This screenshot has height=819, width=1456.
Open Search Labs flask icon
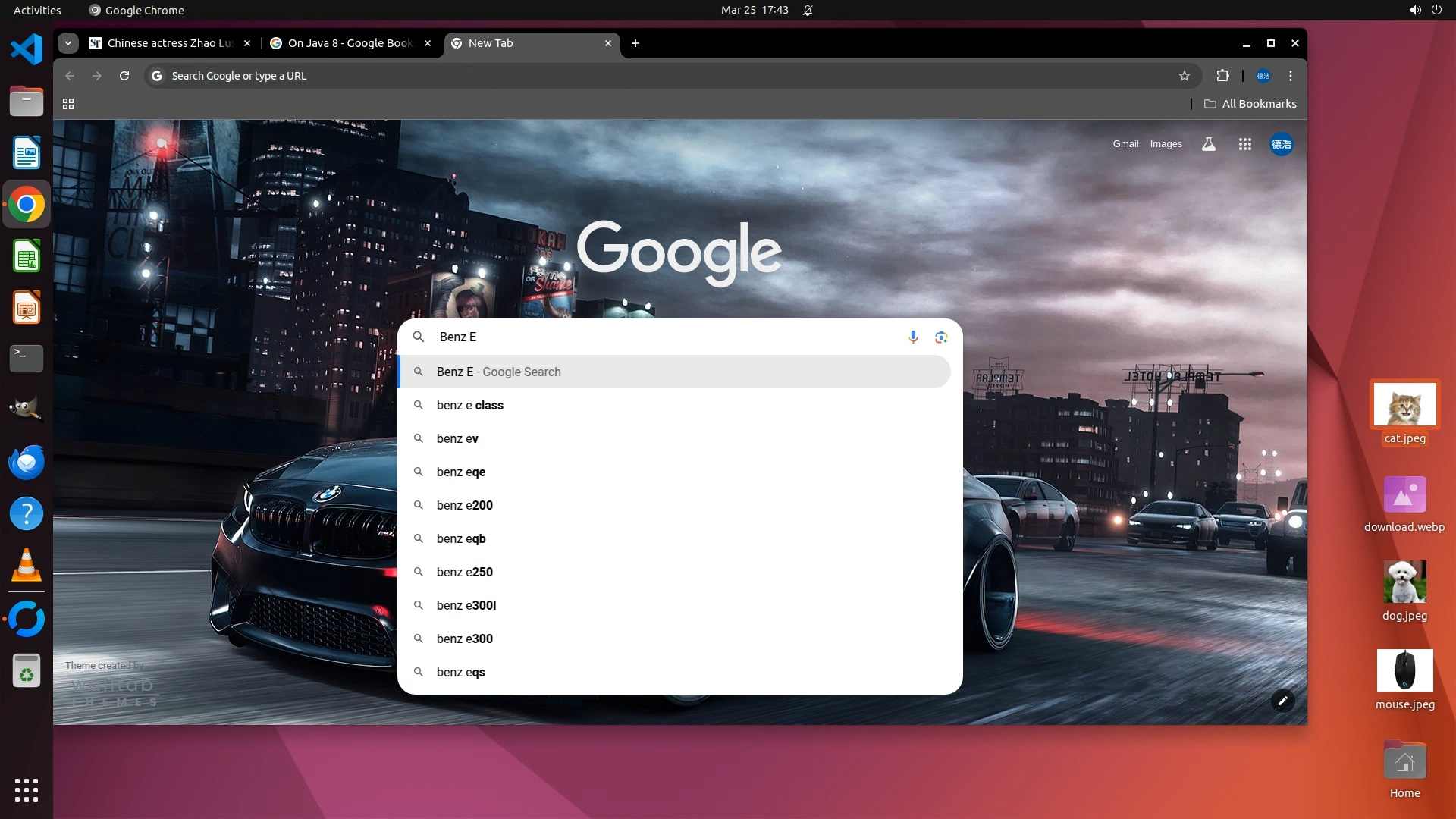click(x=1209, y=144)
